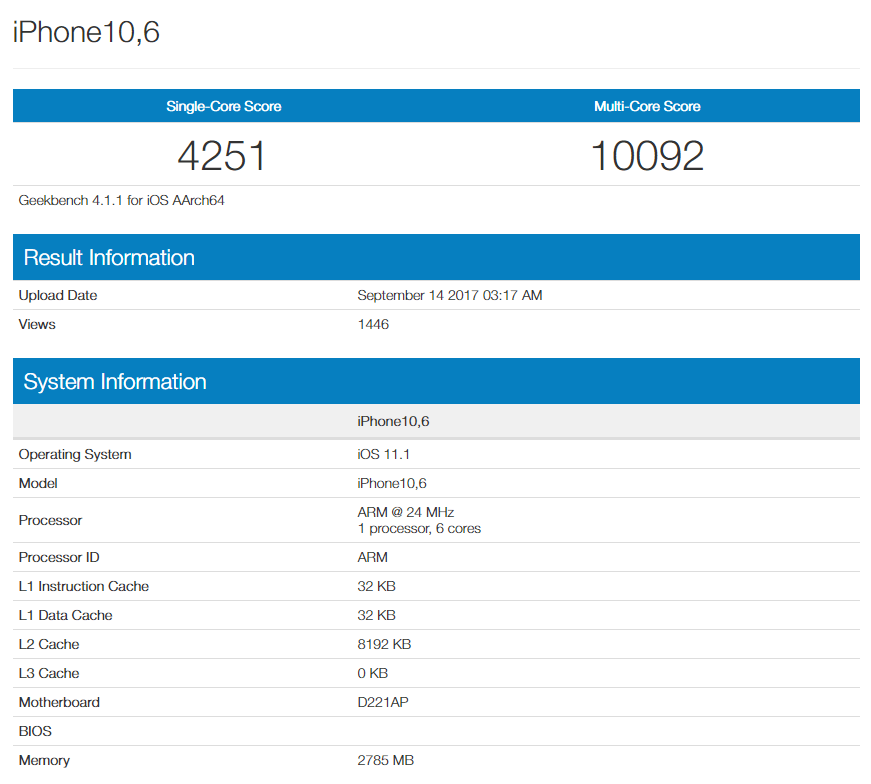The height and width of the screenshot is (784, 871).
Task: Select the ARM @ 24 MHz processor value
Action: coord(406,512)
